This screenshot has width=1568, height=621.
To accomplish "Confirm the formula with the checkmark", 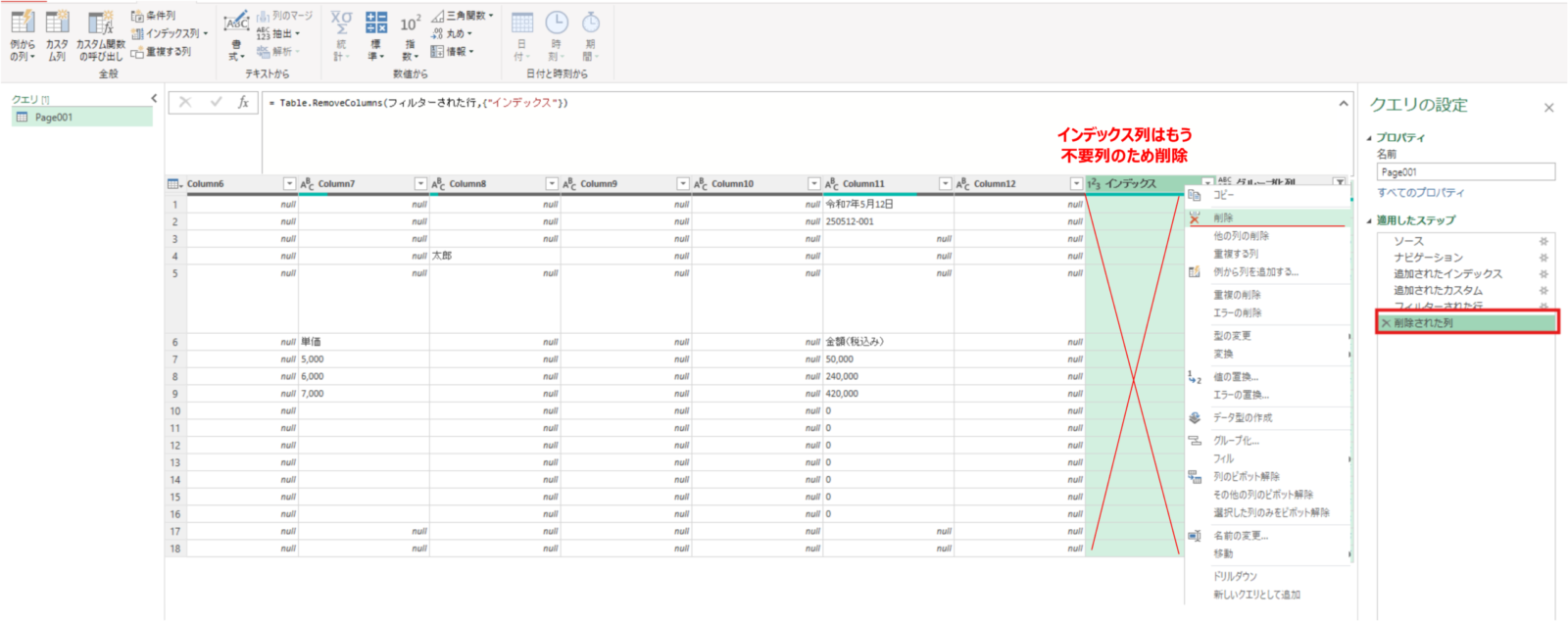I will click(216, 102).
